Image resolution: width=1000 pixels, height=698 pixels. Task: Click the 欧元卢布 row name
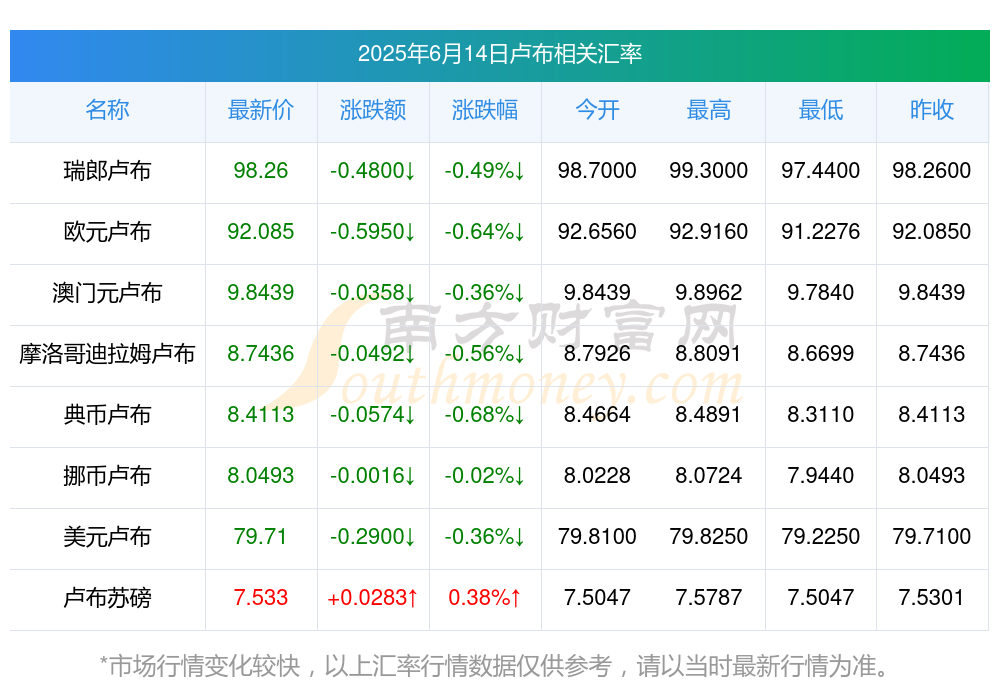[x=107, y=232]
